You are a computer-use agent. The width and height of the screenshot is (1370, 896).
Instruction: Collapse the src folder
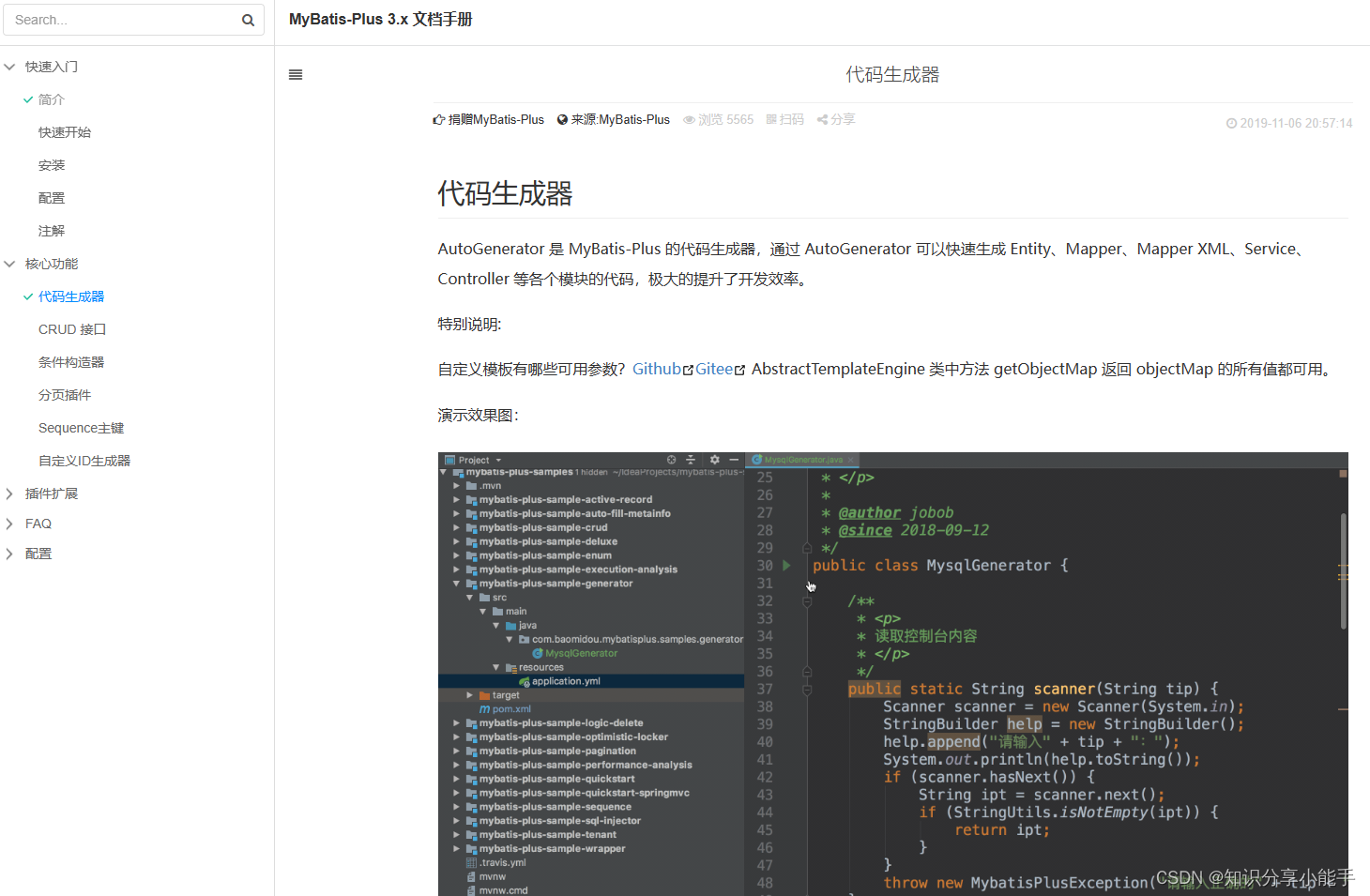(x=470, y=598)
